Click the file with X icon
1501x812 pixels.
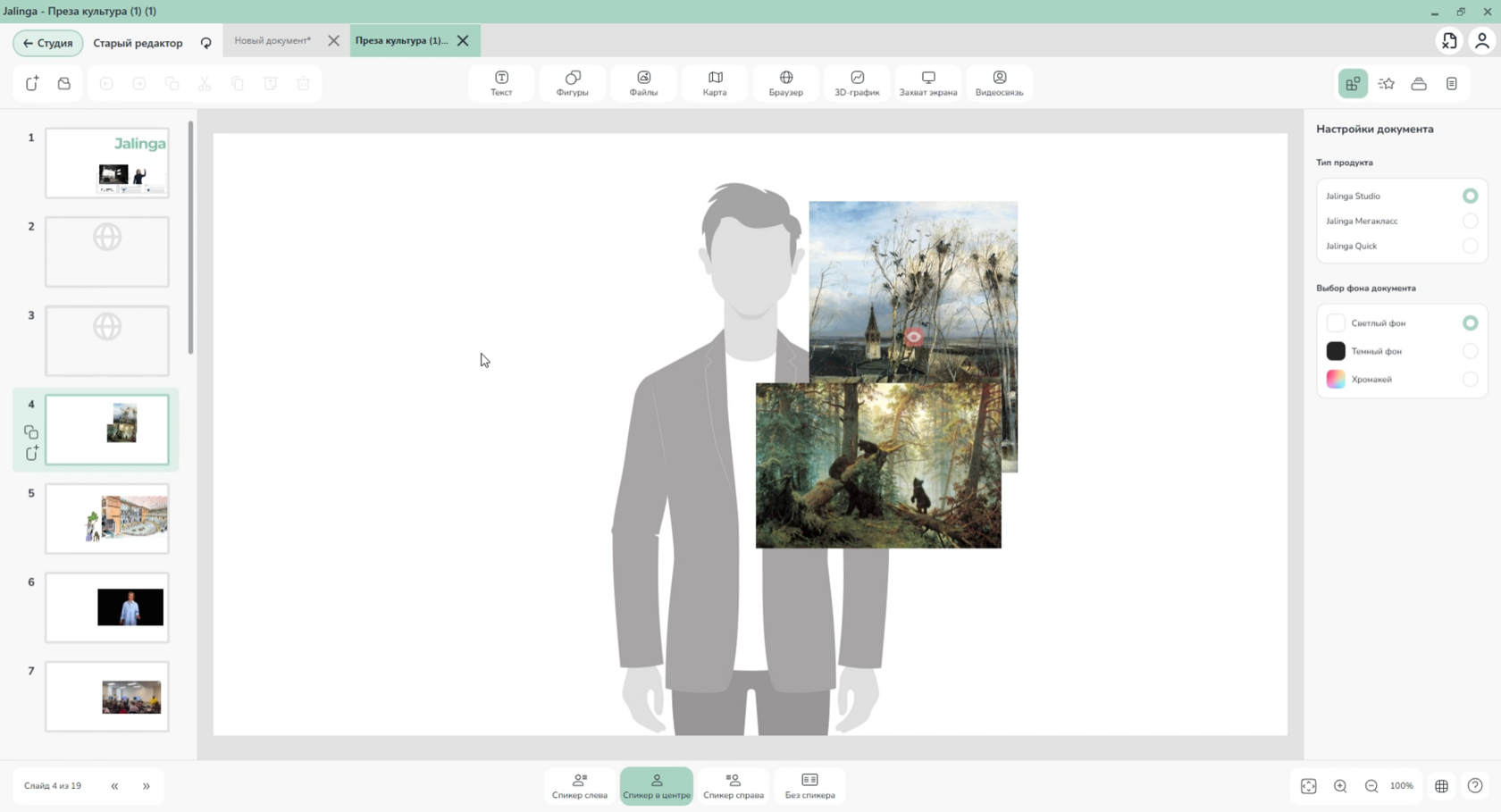(x=1449, y=41)
